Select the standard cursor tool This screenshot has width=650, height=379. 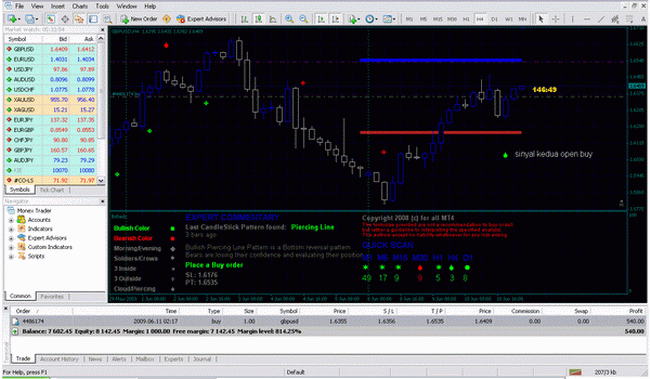point(541,19)
